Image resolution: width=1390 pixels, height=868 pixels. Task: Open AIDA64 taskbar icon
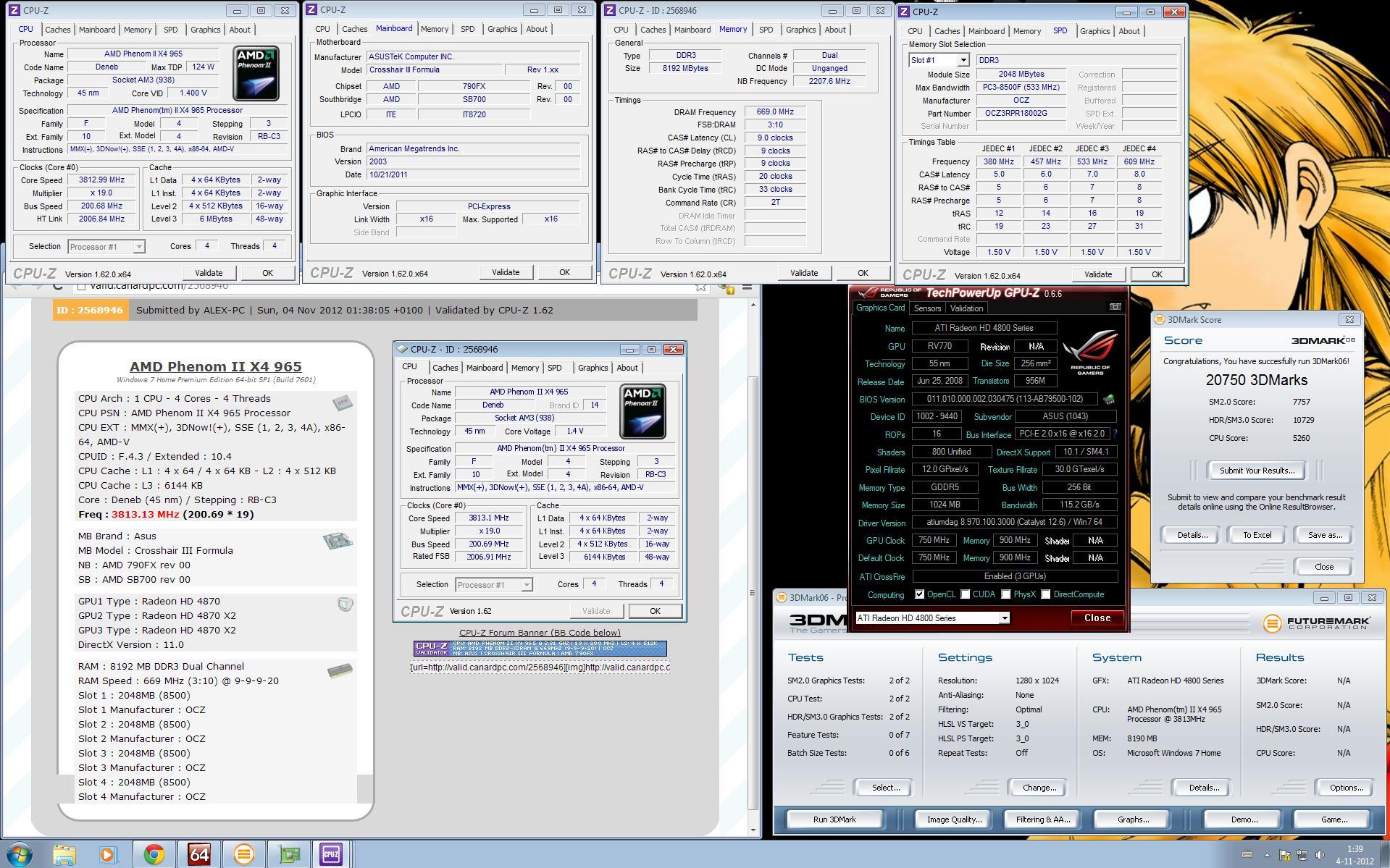[x=198, y=855]
